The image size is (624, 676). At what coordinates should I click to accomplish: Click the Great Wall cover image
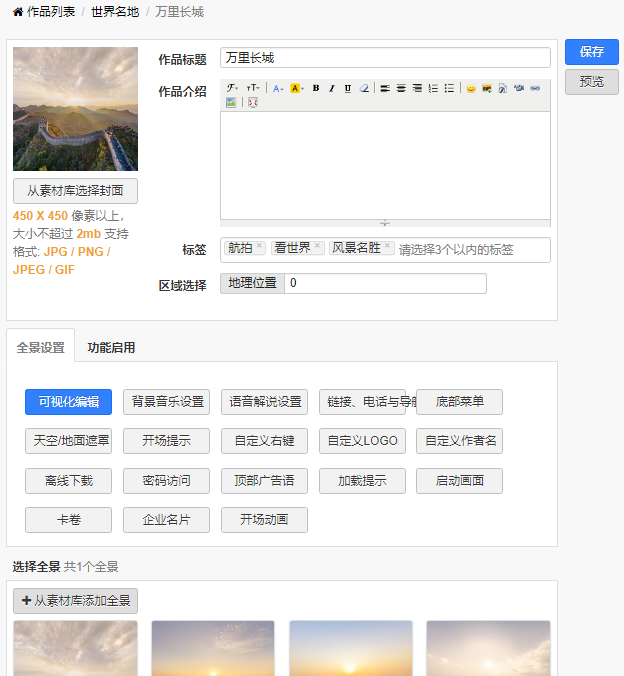pyautogui.click(x=75, y=109)
